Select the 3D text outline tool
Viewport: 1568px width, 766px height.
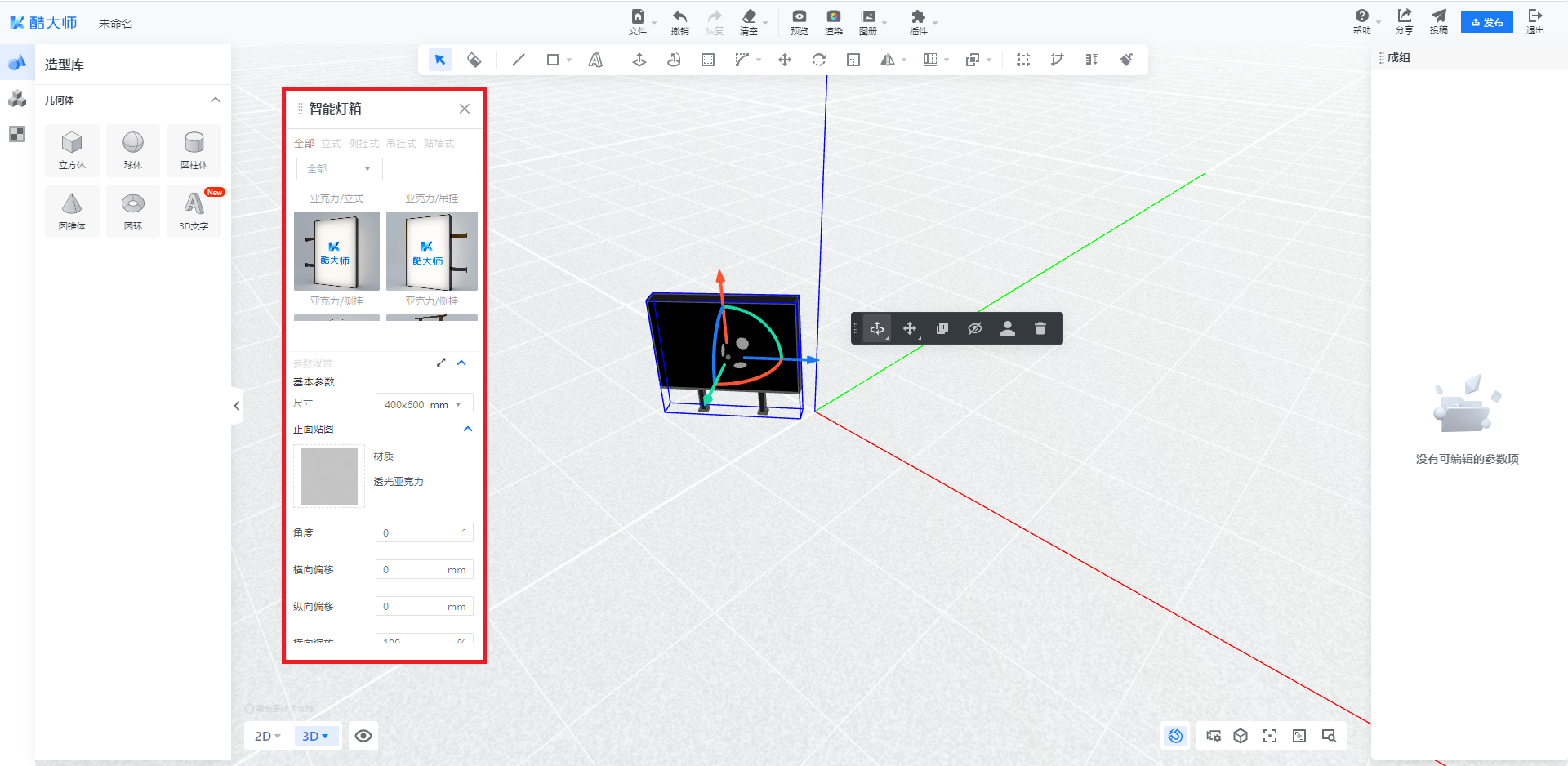(x=595, y=60)
